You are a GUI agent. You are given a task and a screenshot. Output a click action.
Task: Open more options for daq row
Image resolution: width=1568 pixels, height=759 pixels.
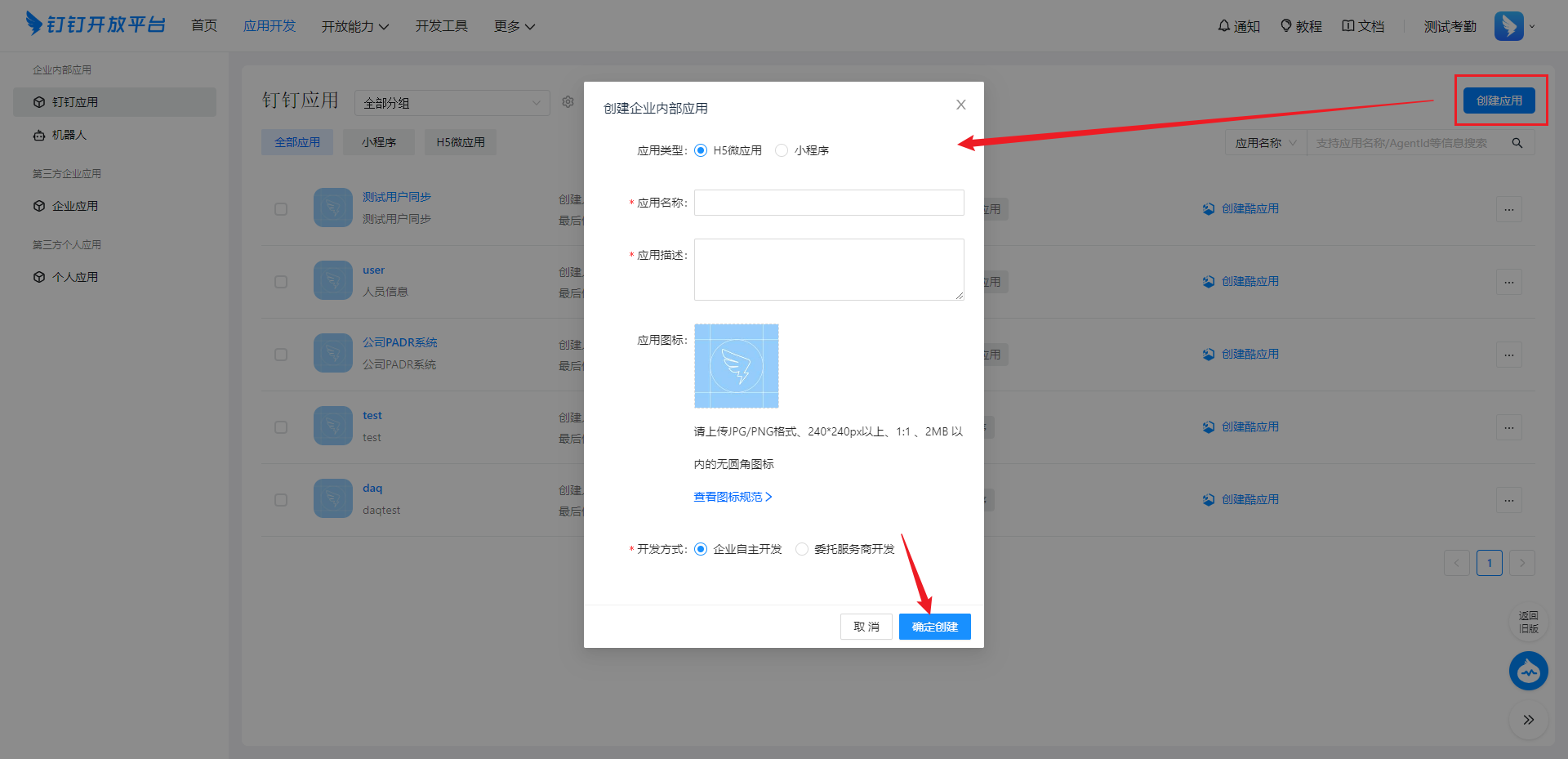tap(1509, 500)
